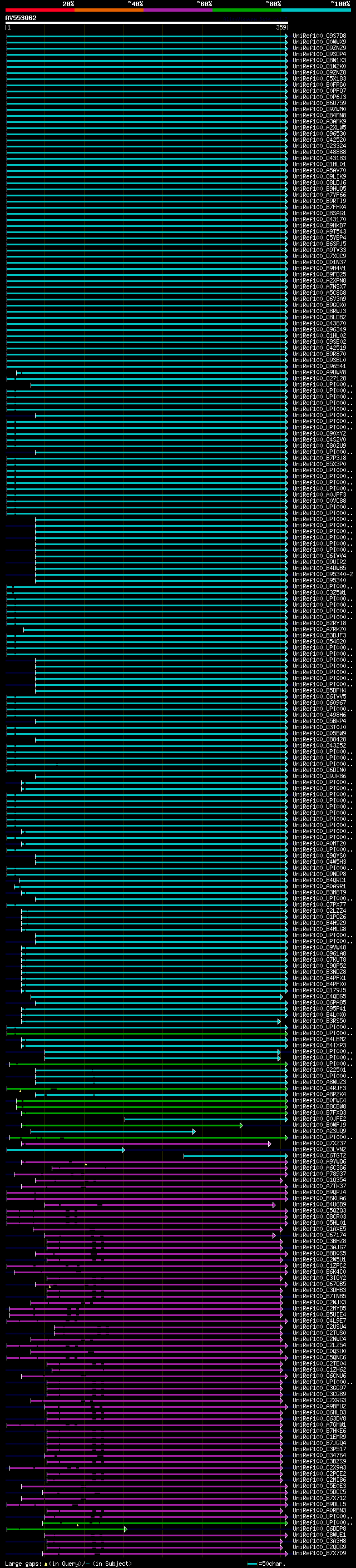Click the purple 60% identity legend segment
The width and height of the screenshot is (356, 1568).
tap(179, 10)
